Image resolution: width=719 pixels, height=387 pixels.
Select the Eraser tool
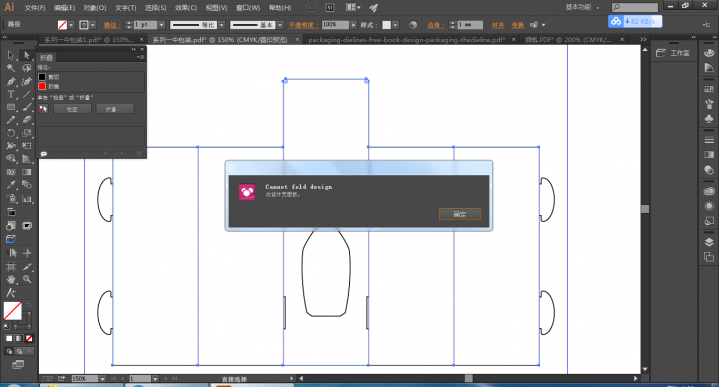(x=27, y=120)
